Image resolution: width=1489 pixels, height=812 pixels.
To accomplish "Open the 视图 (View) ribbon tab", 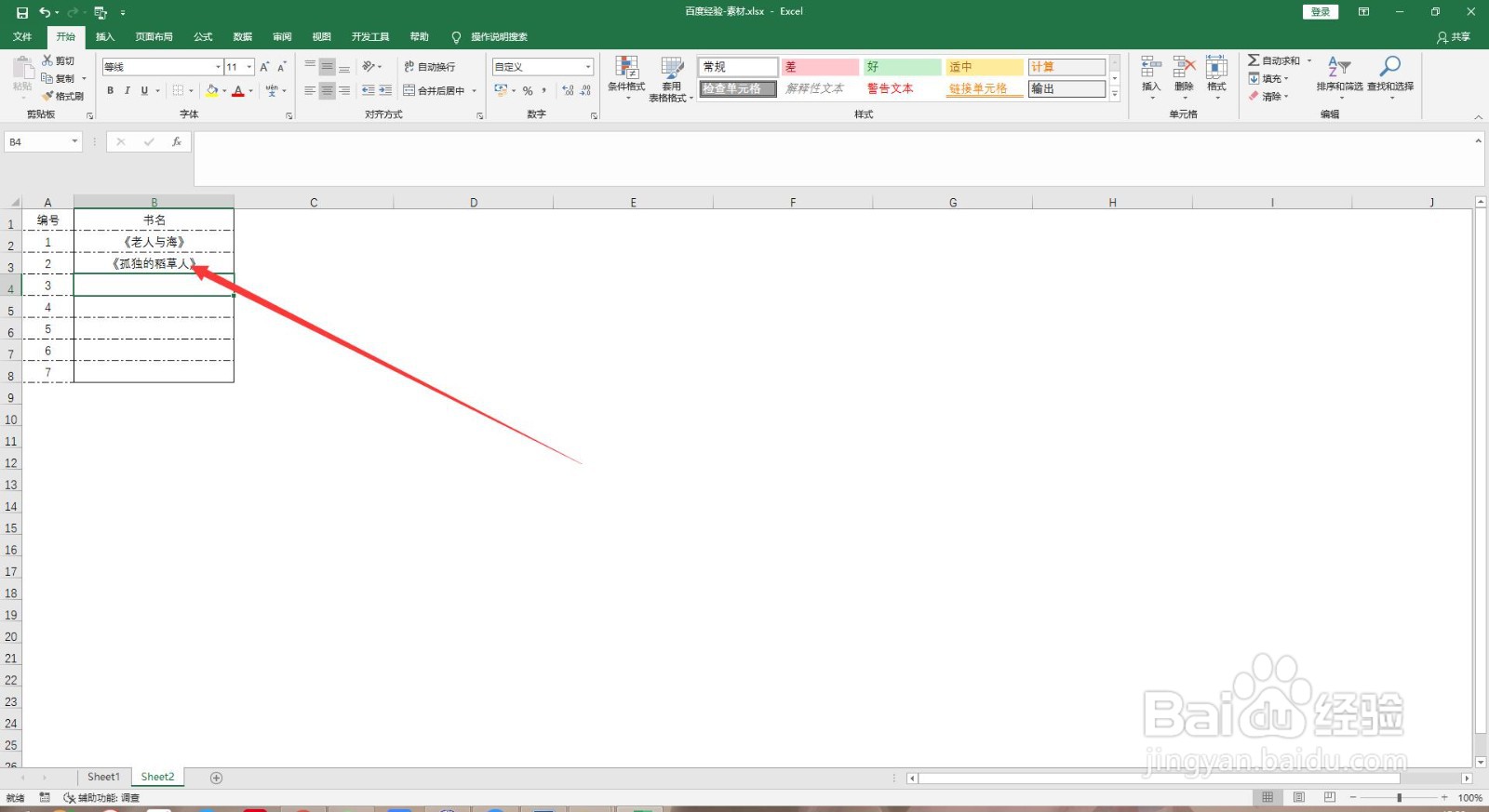I will [x=322, y=37].
